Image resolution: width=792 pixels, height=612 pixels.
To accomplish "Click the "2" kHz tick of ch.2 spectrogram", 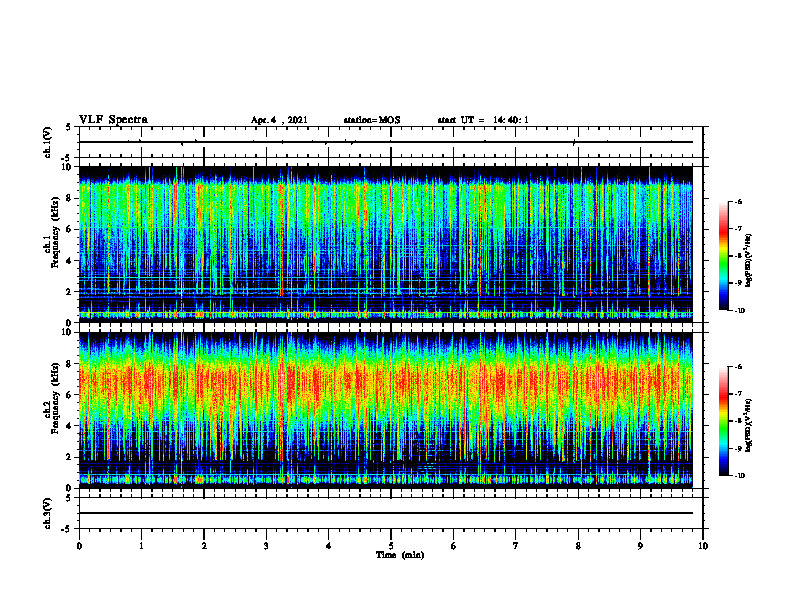I will tap(70, 457).
